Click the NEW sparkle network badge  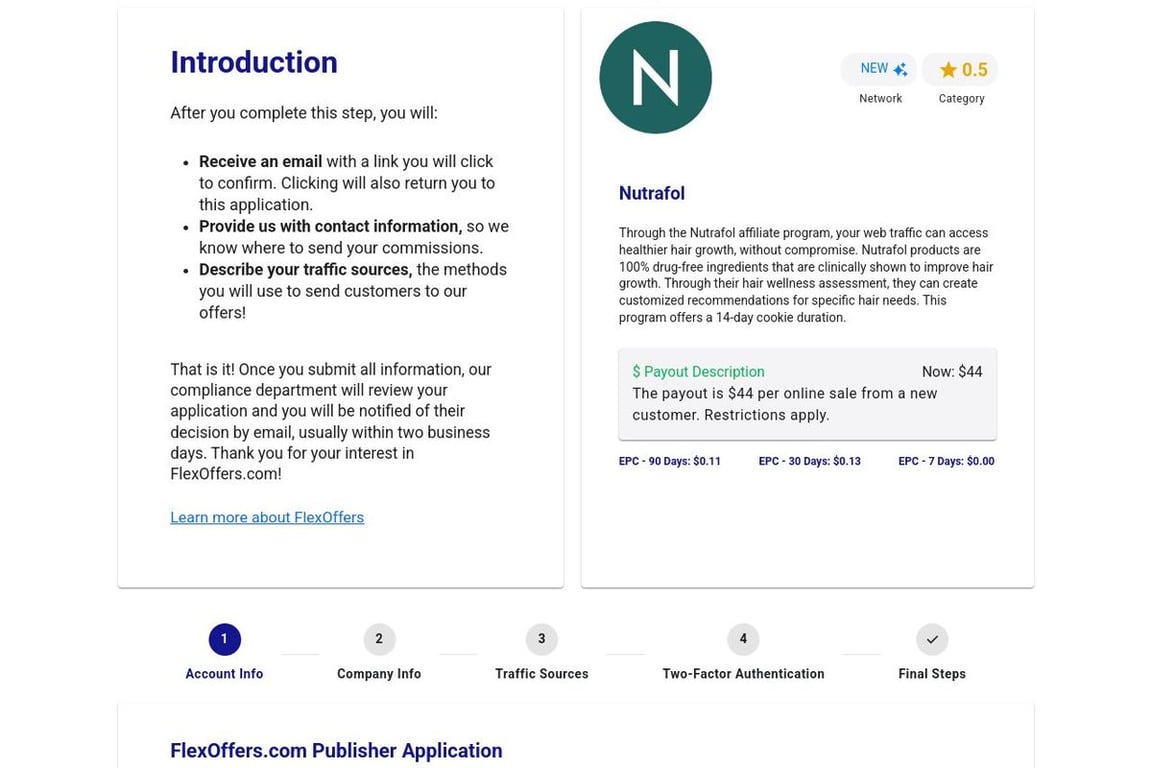[879, 69]
